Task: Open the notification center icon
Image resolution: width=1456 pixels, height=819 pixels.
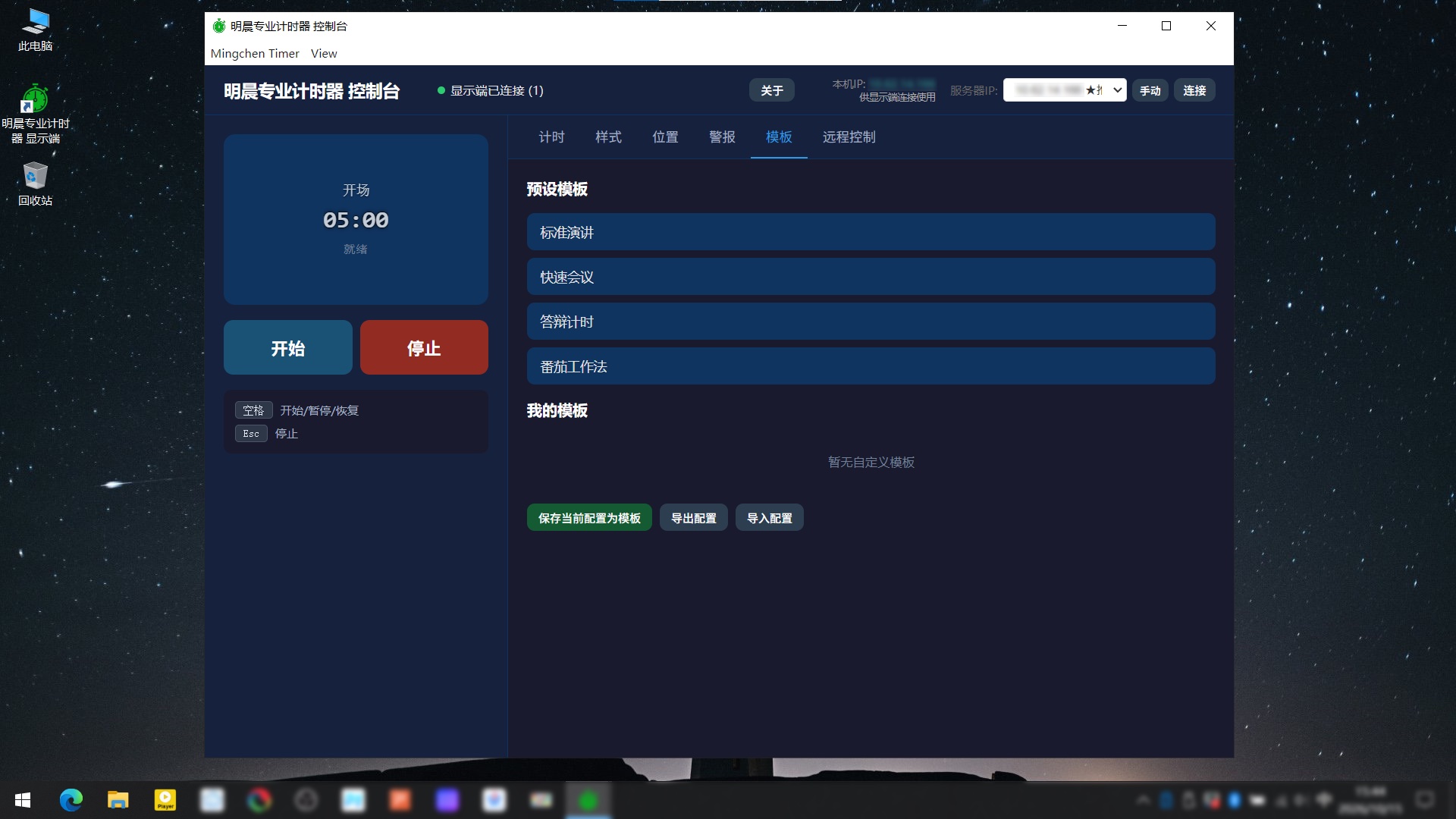Action: (x=1426, y=800)
